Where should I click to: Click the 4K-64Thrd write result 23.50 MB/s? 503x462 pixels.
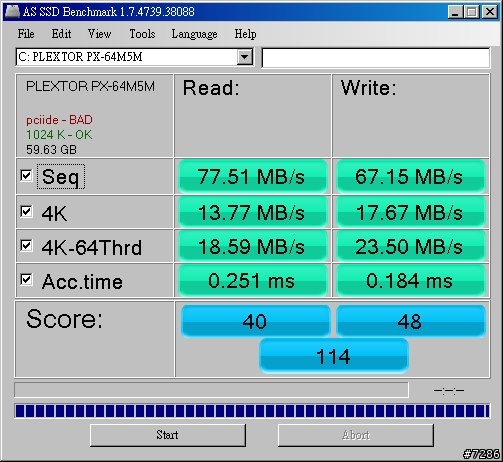point(410,246)
